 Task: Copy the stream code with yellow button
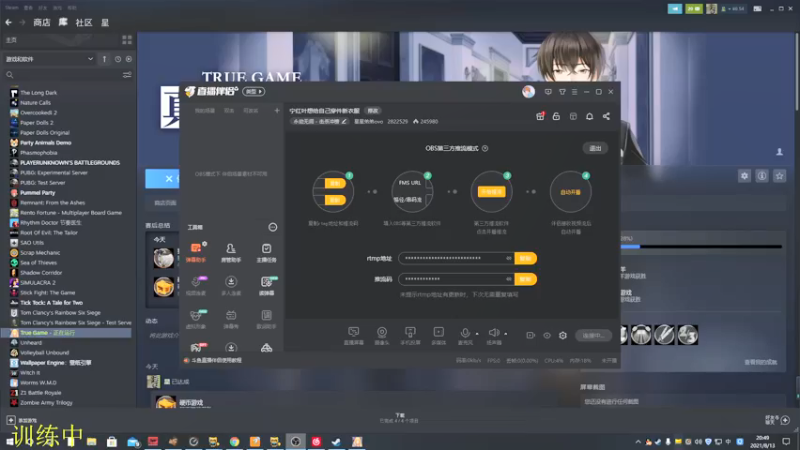(525, 279)
